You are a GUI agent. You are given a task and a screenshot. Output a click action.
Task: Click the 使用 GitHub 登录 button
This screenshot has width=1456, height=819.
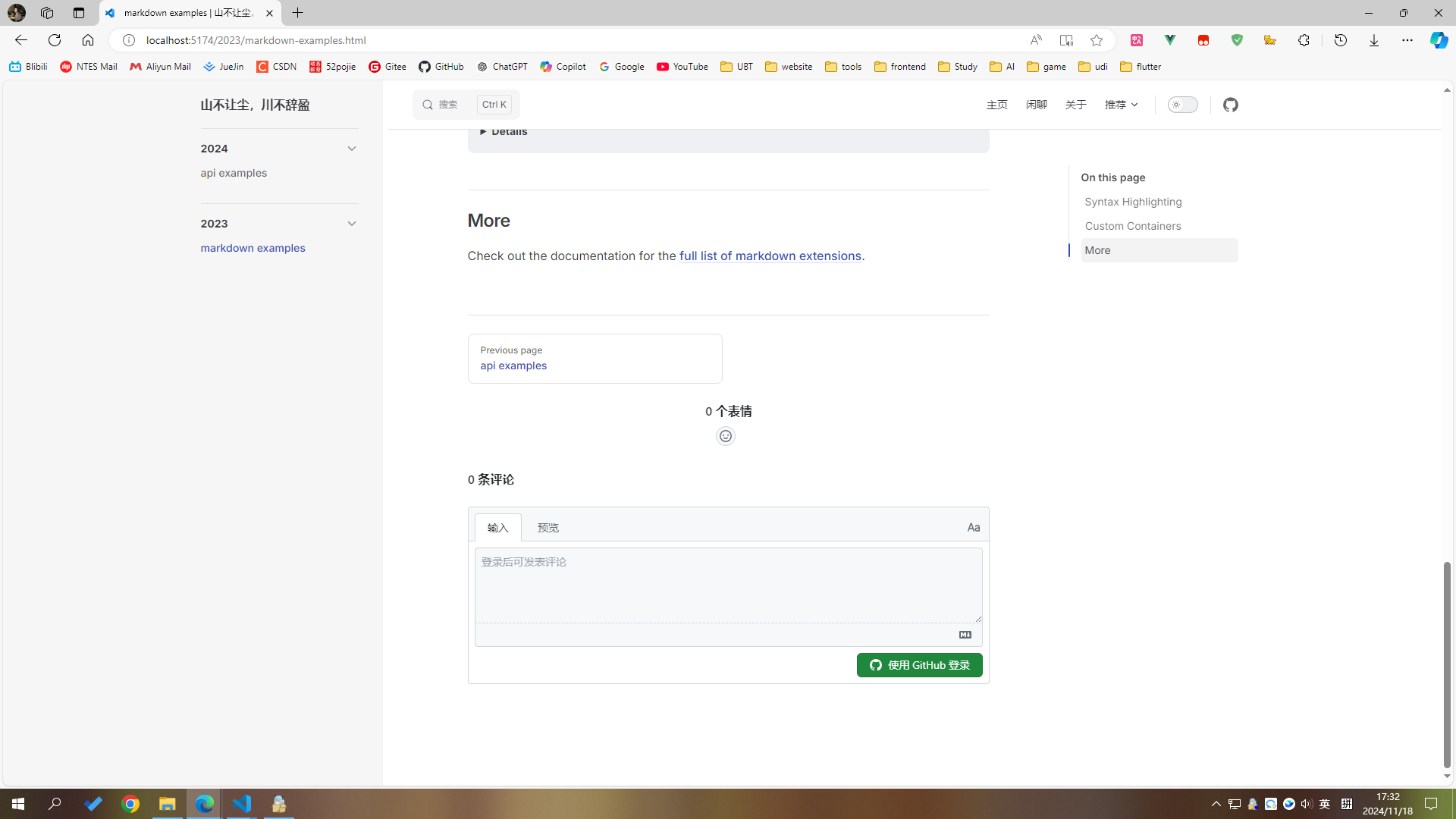(x=919, y=665)
